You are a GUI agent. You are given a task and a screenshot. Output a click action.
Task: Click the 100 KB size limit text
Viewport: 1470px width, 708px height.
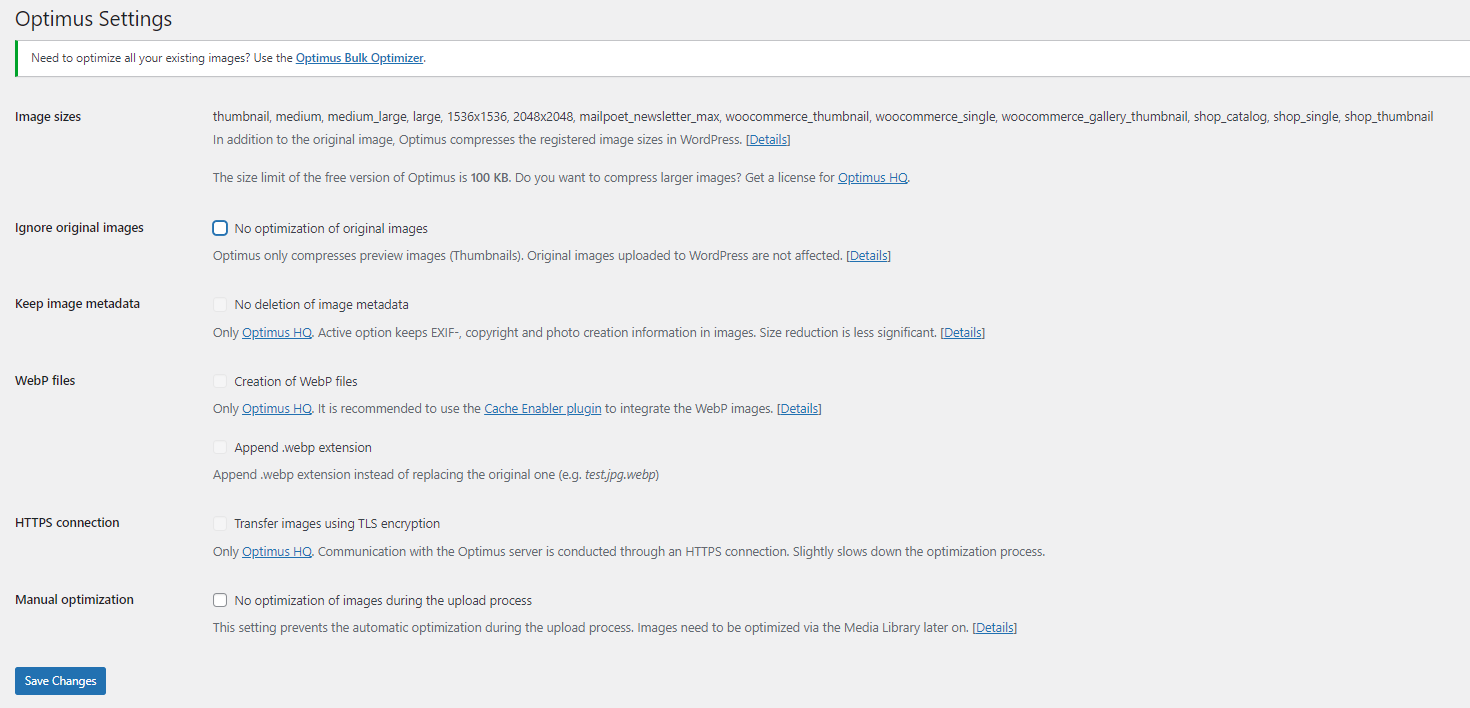coord(489,178)
